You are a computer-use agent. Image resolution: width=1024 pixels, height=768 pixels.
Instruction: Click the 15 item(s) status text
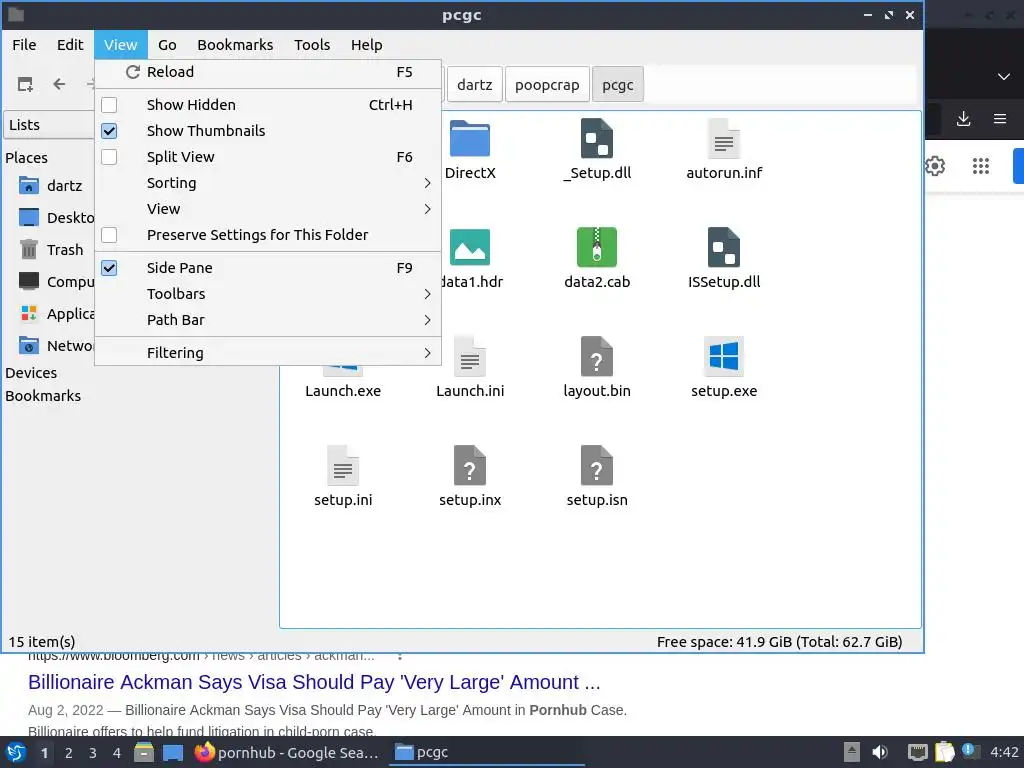pos(42,642)
